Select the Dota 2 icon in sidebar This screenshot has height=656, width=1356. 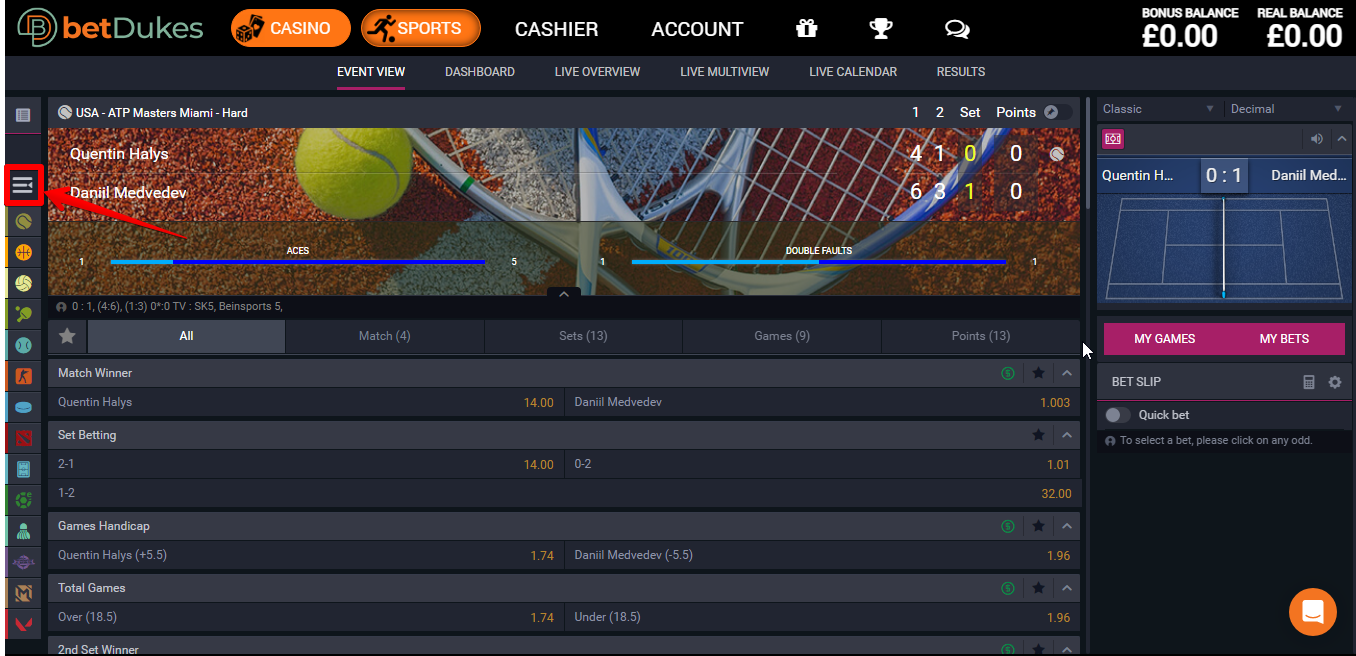click(x=23, y=438)
